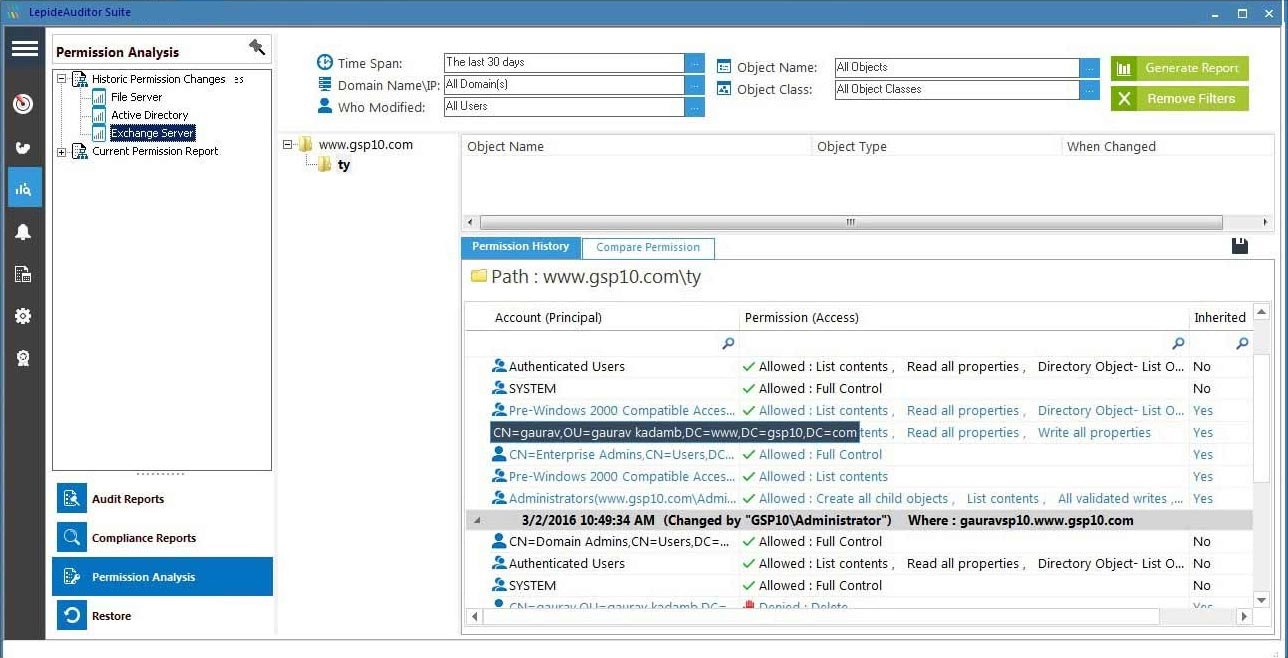This screenshot has width=1288, height=658.
Task: Click the Generate Report button
Action: click(1179, 68)
